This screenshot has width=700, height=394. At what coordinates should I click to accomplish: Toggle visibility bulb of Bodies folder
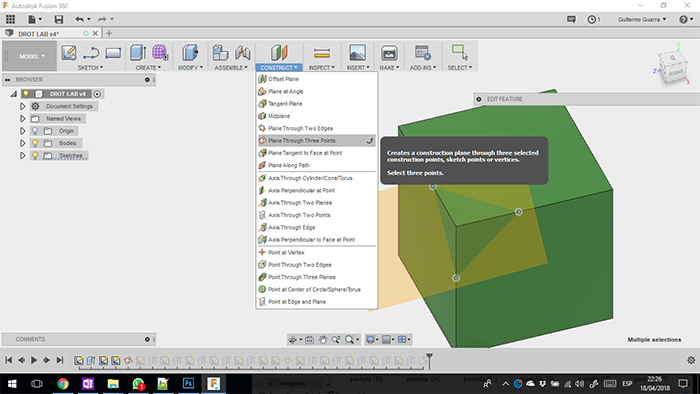pyautogui.click(x=35, y=143)
